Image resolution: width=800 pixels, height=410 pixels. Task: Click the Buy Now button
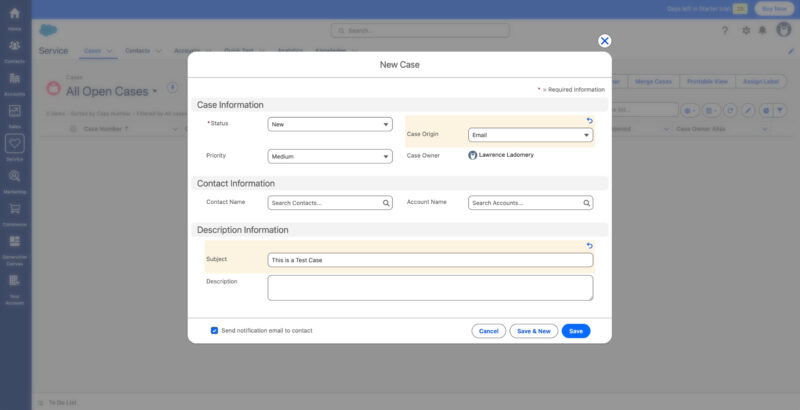(774, 9)
